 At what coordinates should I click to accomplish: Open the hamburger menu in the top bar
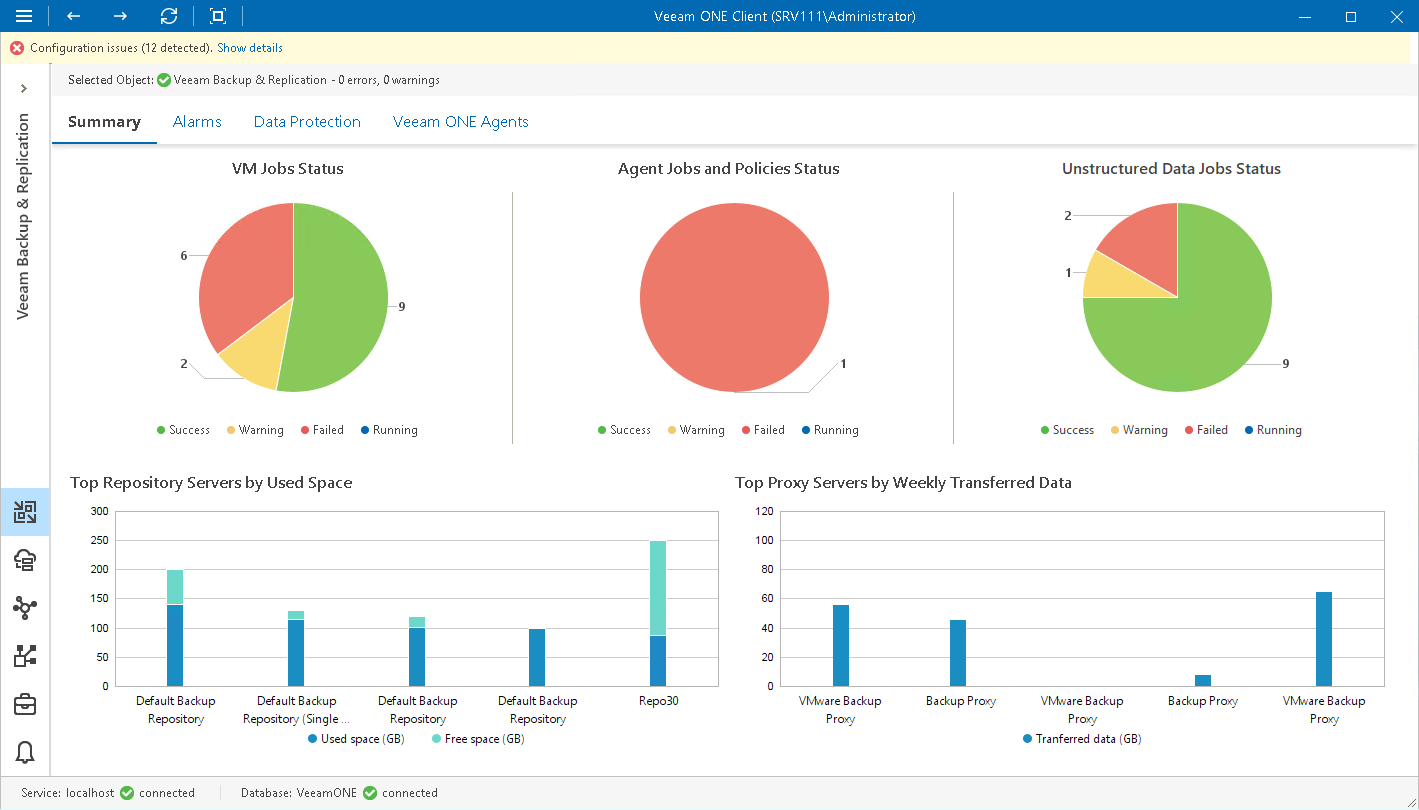[x=24, y=16]
